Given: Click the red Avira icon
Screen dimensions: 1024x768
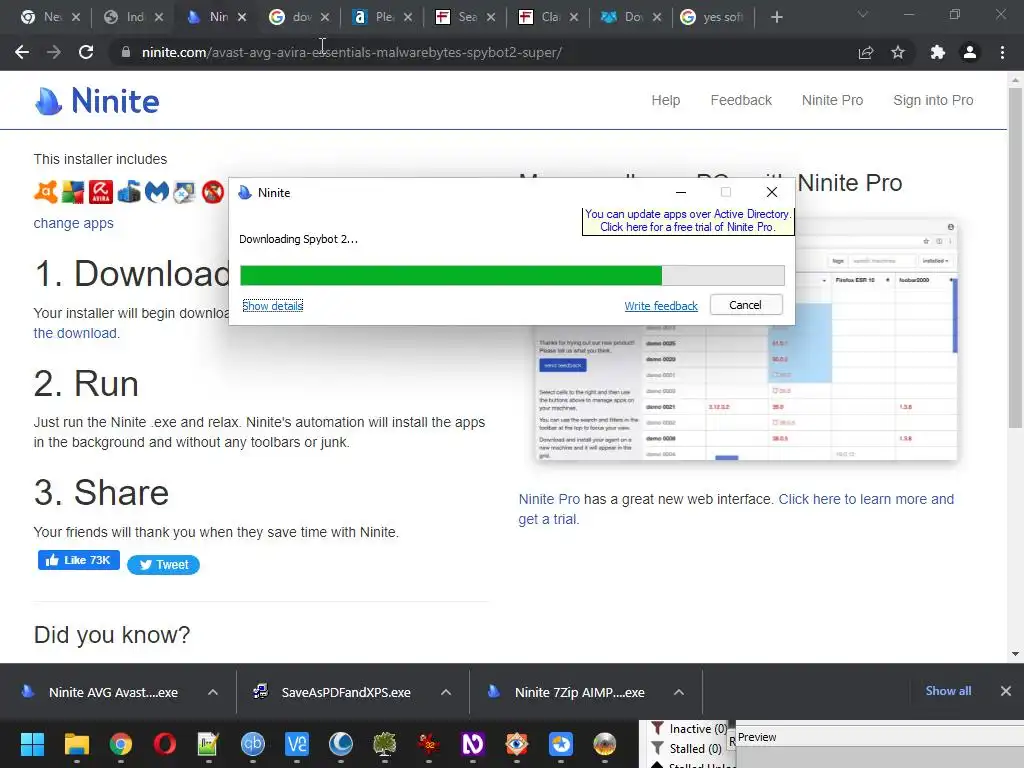Looking at the screenshot, I should point(101,192).
